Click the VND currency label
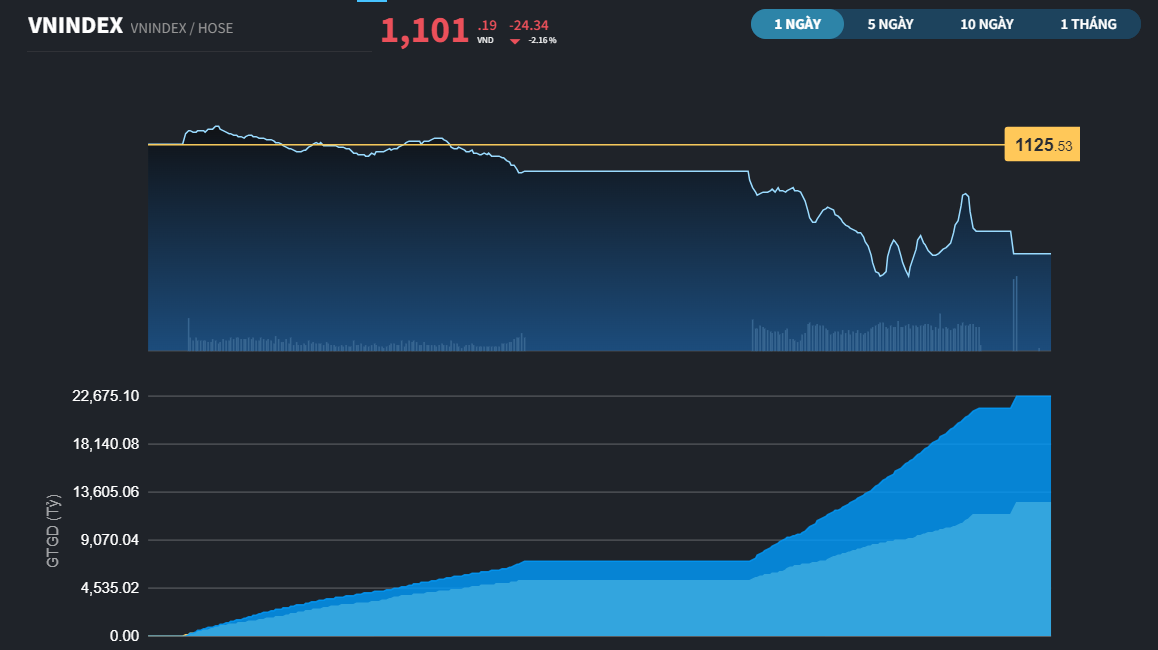The height and width of the screenshot is (650, 1158). tap(485, 41)
